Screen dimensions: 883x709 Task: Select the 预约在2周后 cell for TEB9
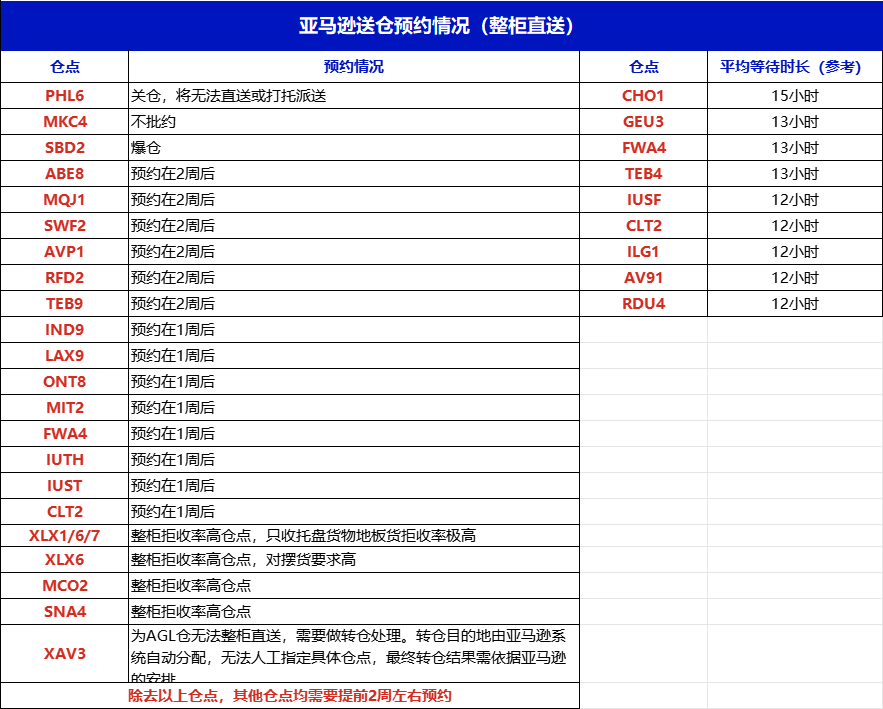[x=354, y=304]
